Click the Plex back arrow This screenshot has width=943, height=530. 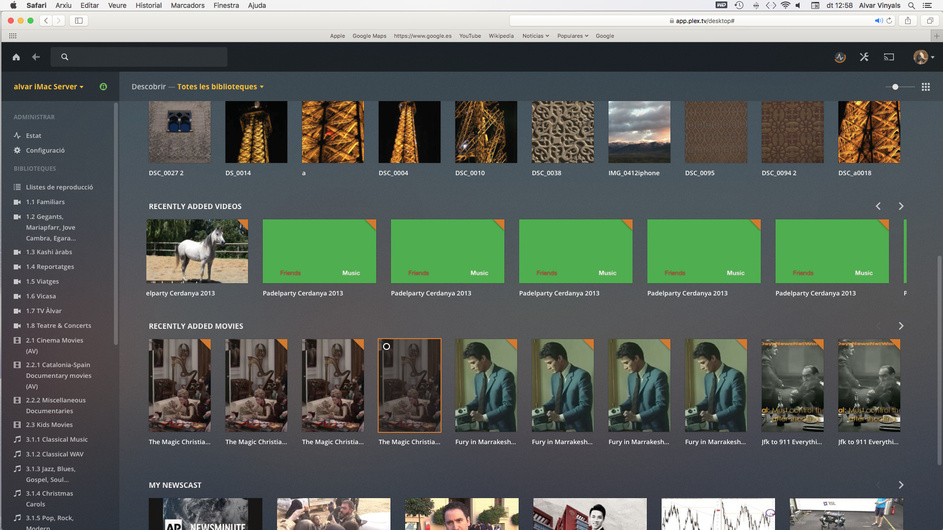click(36, 57)
